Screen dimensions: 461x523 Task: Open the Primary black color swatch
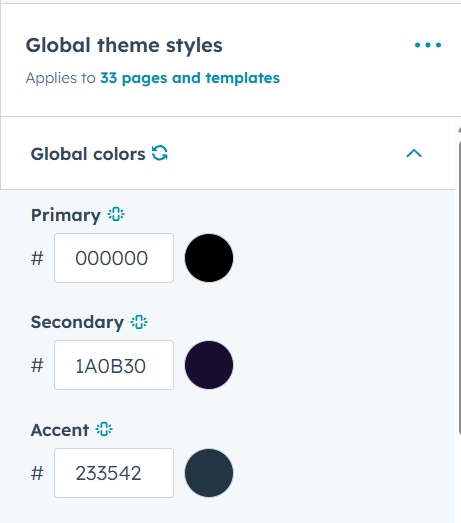(x=209, y=258)
